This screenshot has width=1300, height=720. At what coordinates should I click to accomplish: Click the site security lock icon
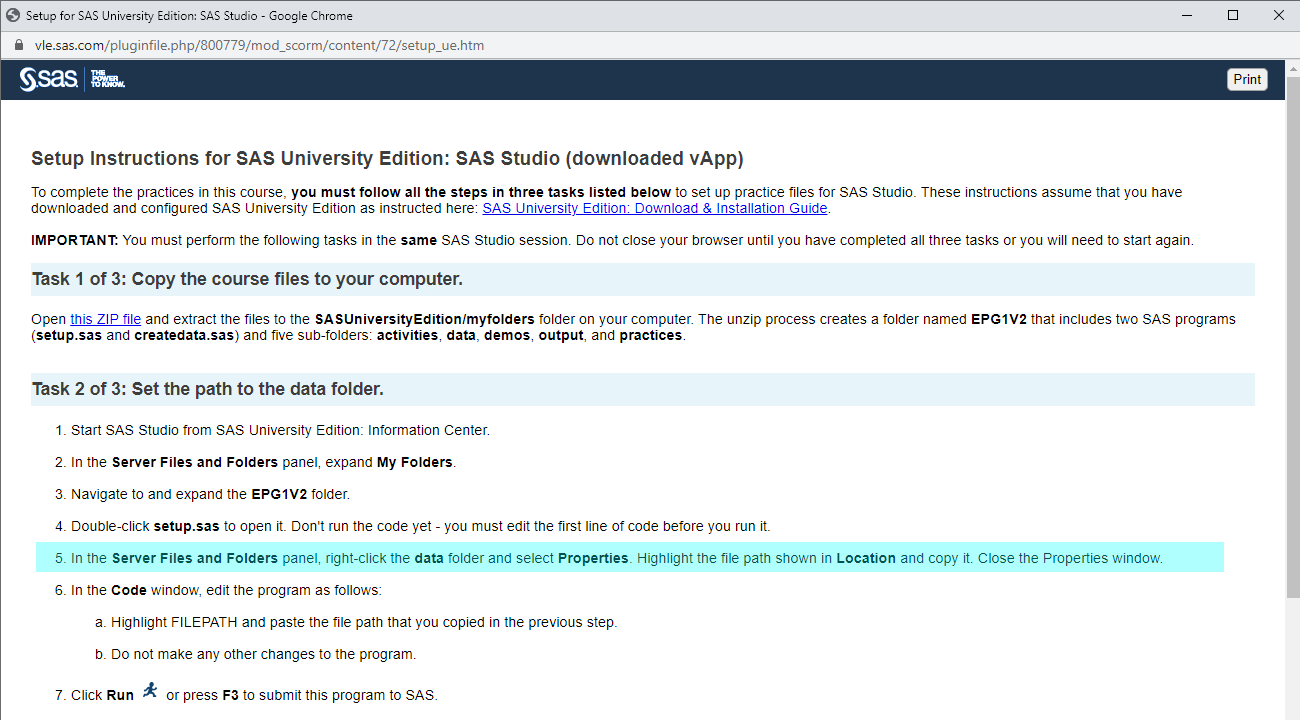pos(18,46)
